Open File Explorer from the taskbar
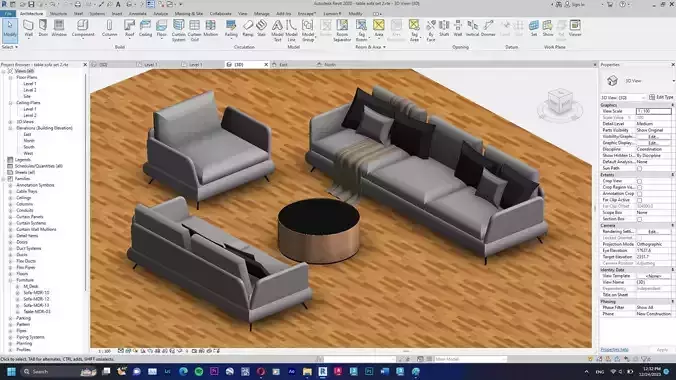The image size is (676, 380). click(307, 371)
